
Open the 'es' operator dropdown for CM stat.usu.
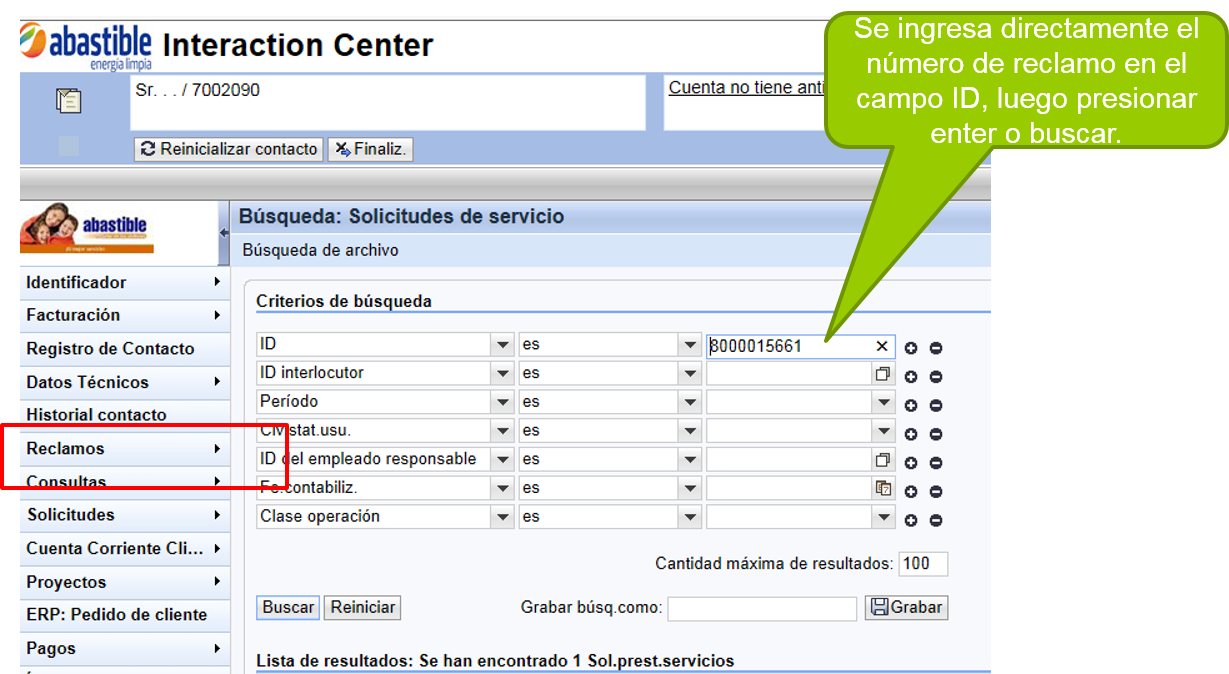[x=690, y=431]
